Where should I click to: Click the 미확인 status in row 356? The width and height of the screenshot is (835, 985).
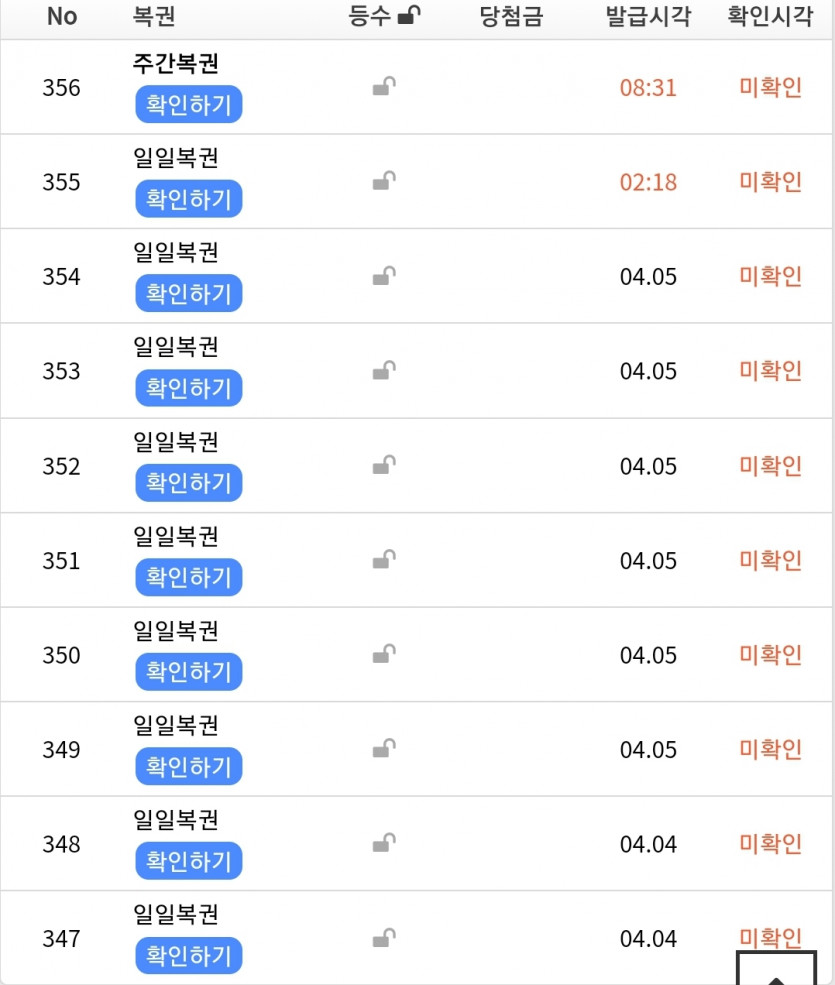click(770, 87)
